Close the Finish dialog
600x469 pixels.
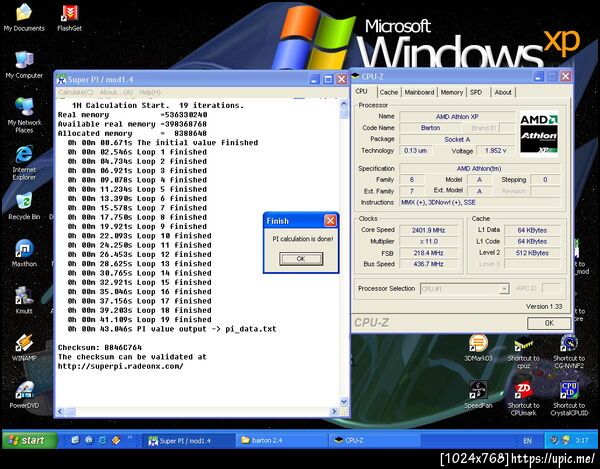(x=330, y=220)
